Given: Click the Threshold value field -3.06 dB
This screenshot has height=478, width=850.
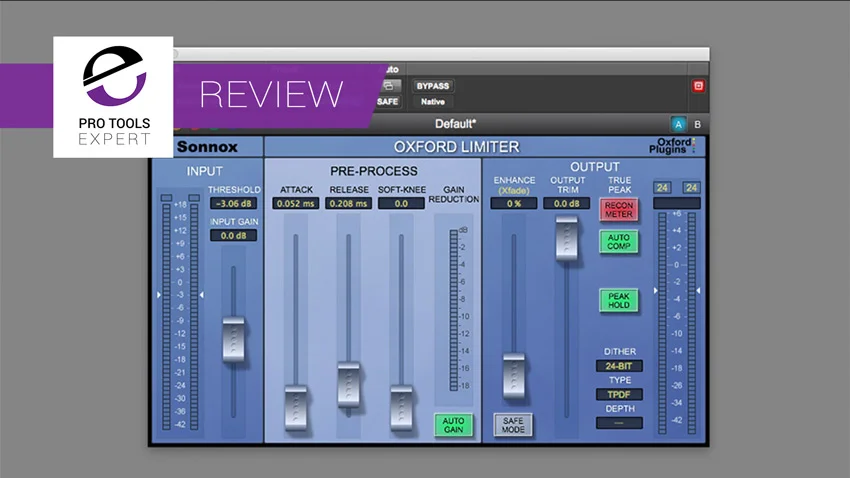Looking at the screenshot, I should (x=234, y=204).
